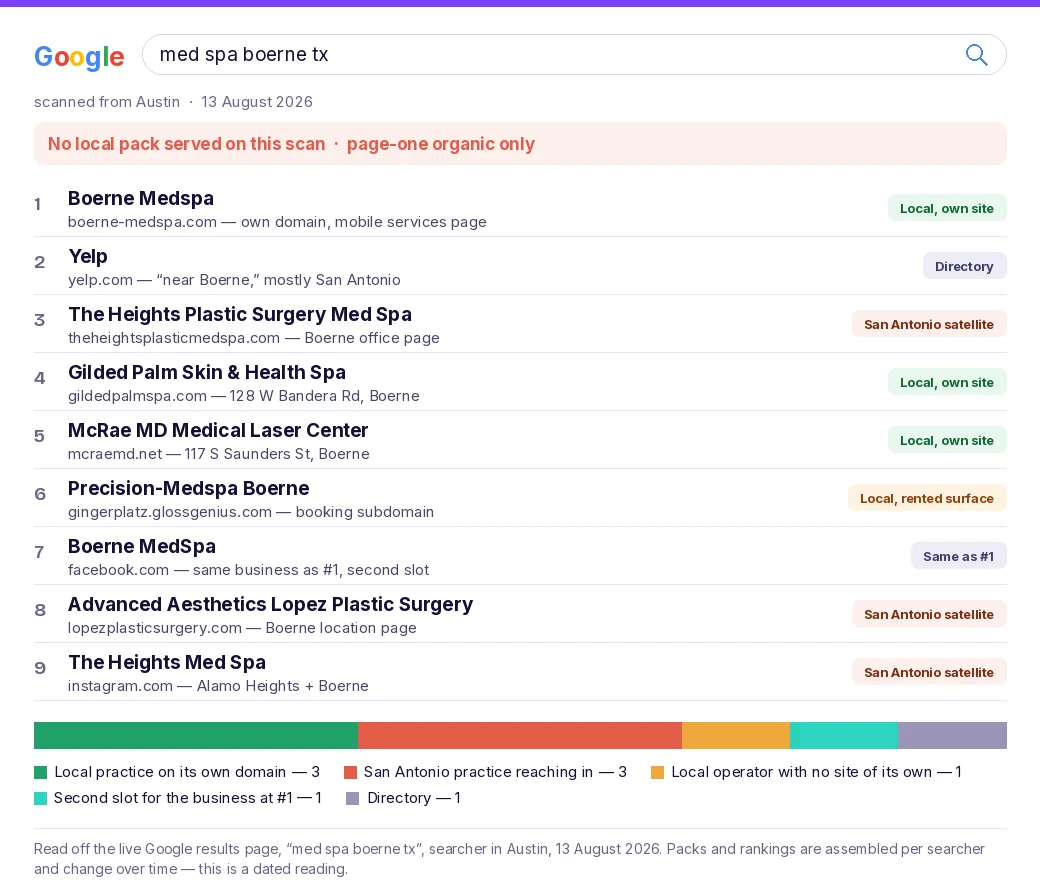Click the green segment of the breakdown bar
The height and width of the screenshot is (896, 1040).
pos(196,736)
